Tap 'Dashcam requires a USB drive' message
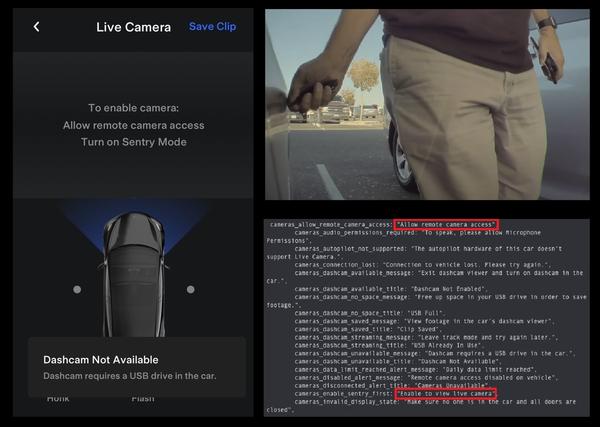 point(130,376)
